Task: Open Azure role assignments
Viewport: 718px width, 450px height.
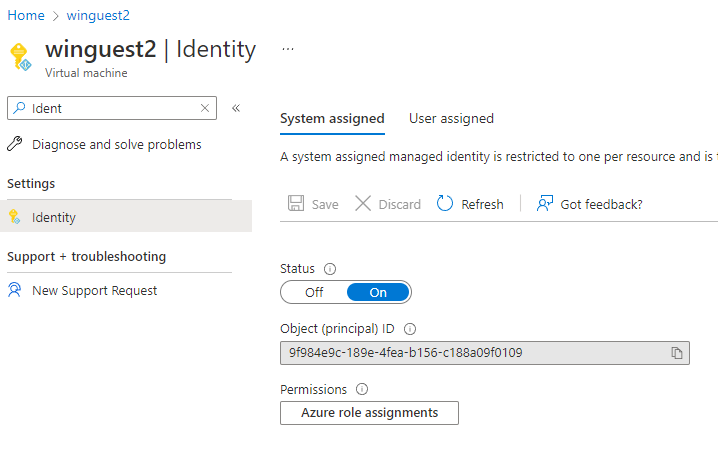Action: point(369,413)
